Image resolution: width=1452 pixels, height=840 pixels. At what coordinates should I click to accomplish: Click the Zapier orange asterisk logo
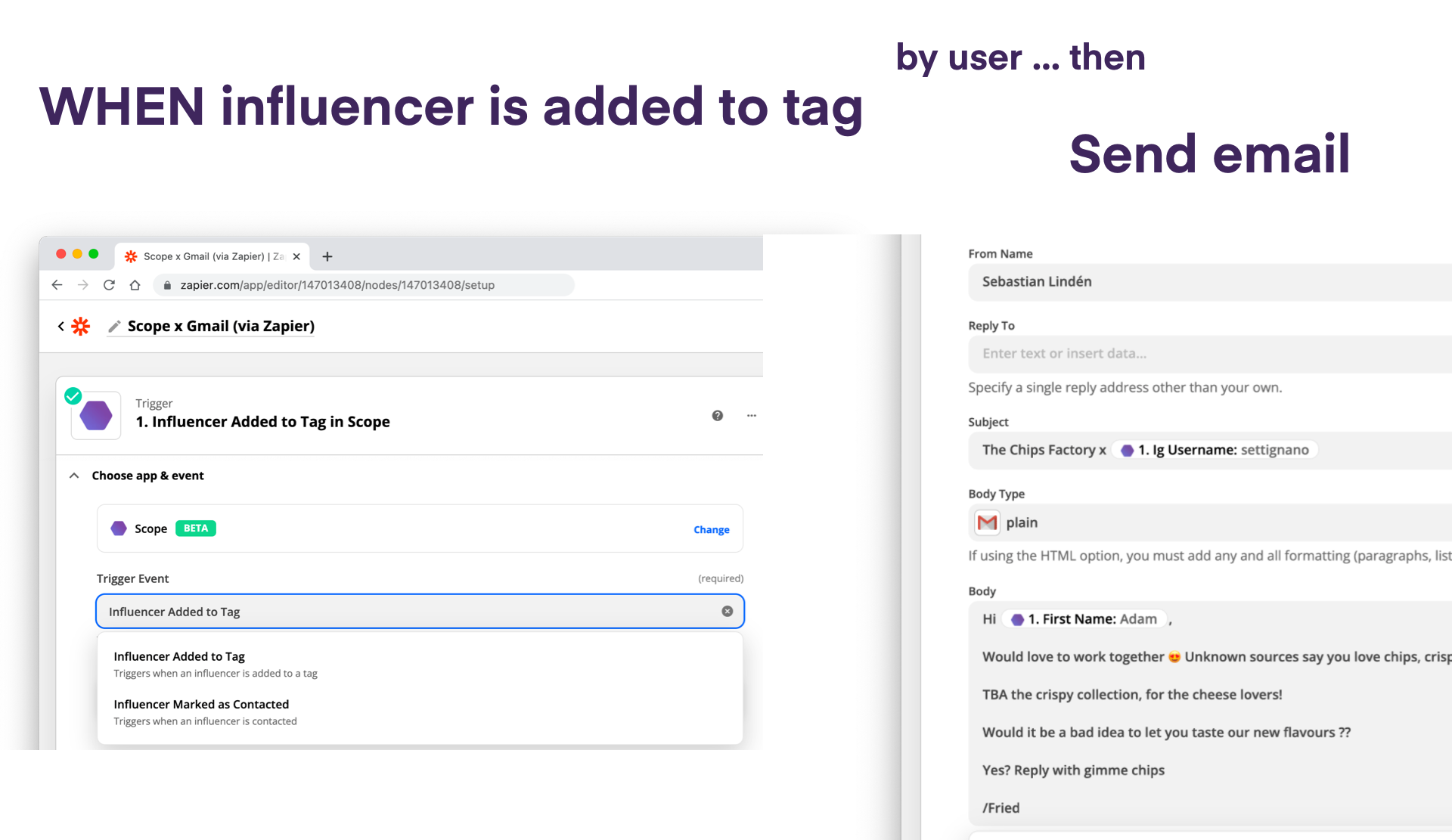[x=80, y=326]
